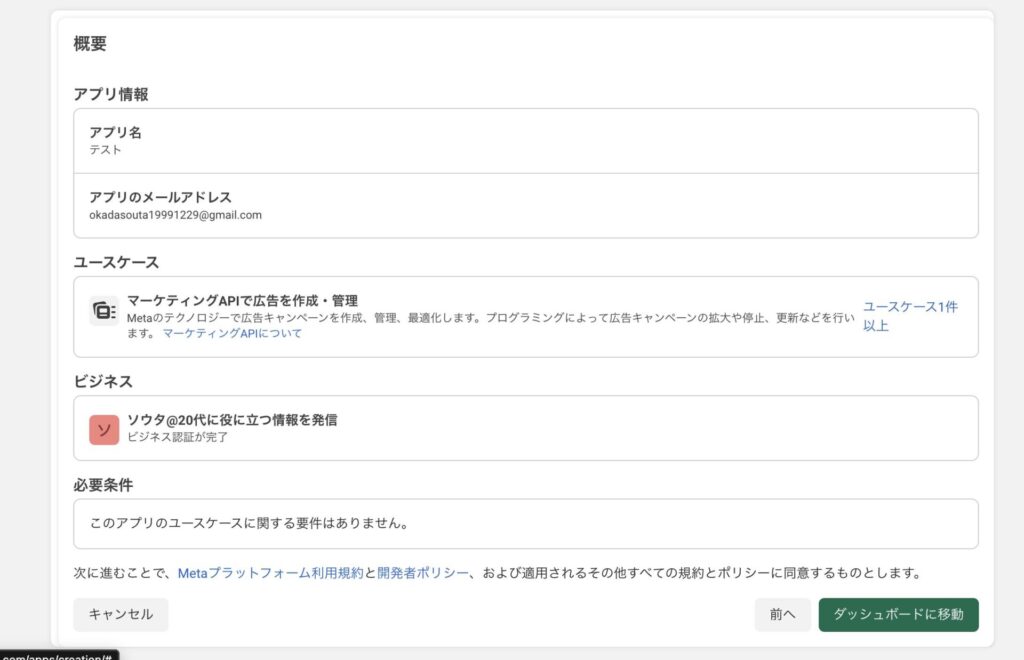Select the app name value テスト
This screenshot has width=1024, height=660.
[x=105, y=149]
